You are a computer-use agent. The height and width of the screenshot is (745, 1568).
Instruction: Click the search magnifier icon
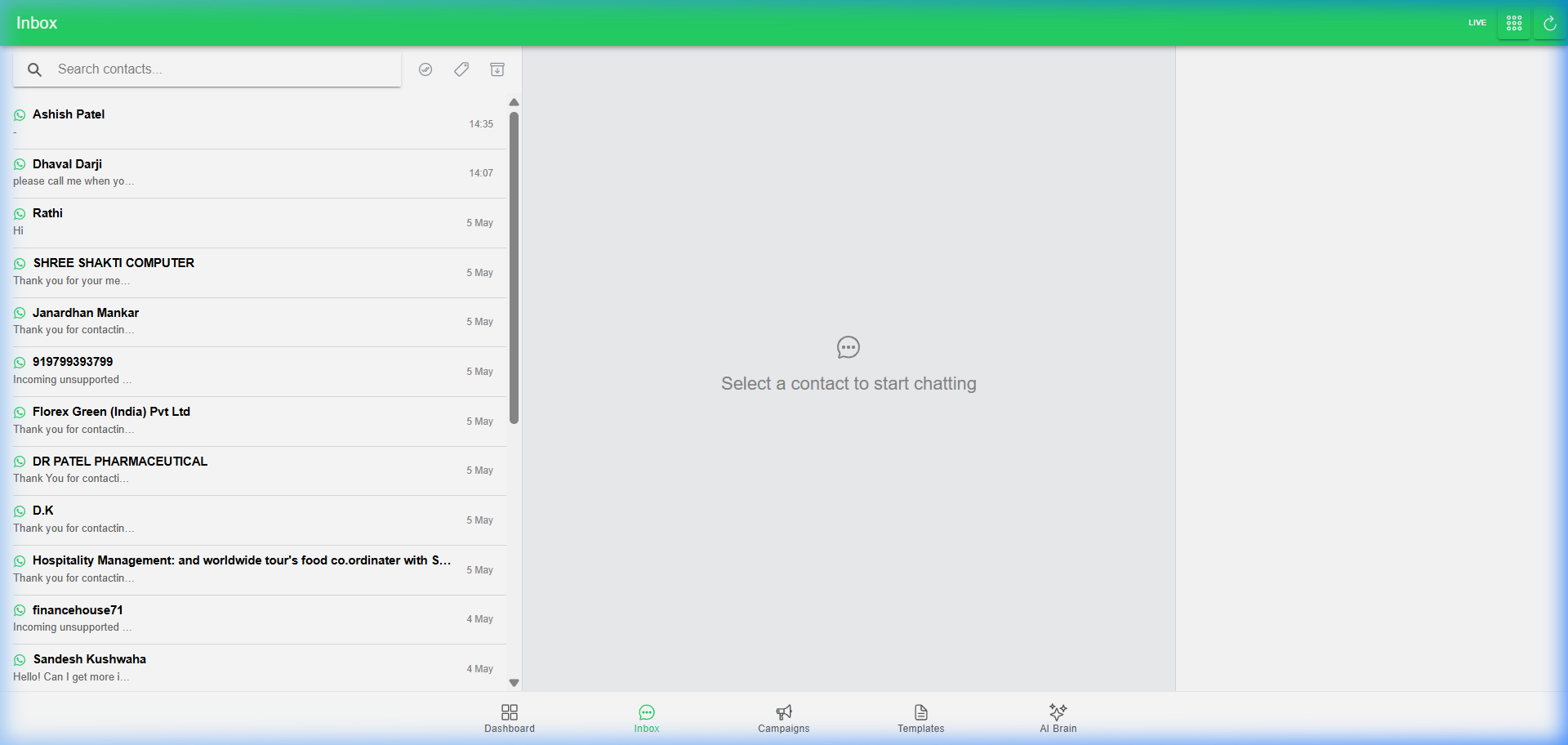tap(34, 69)
